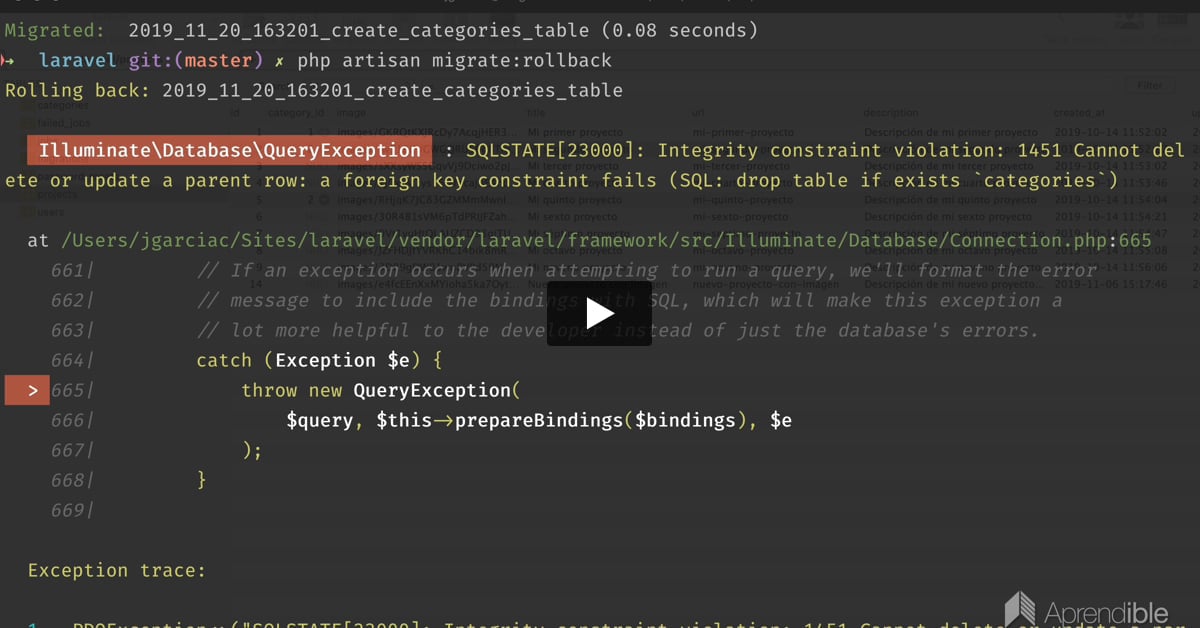
Task: Select 'Descripción de mi primer proyecto' background cell
Action: [947, 132]
